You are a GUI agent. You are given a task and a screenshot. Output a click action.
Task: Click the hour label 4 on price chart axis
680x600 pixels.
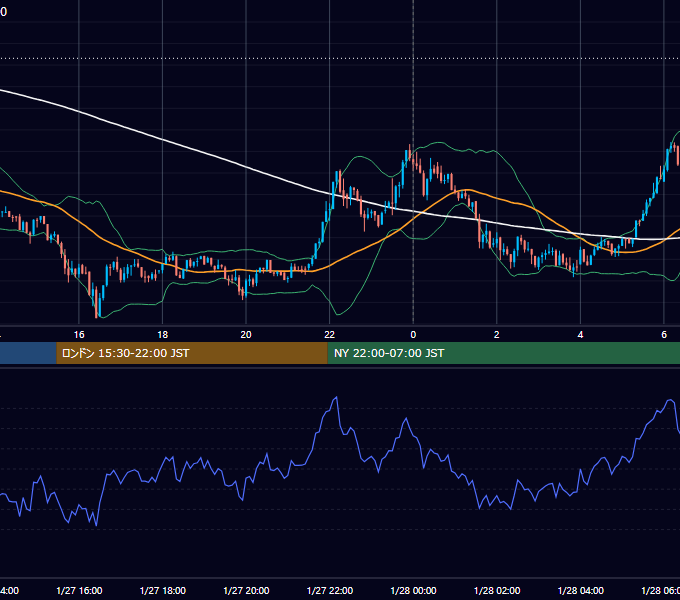coord(580,335)
